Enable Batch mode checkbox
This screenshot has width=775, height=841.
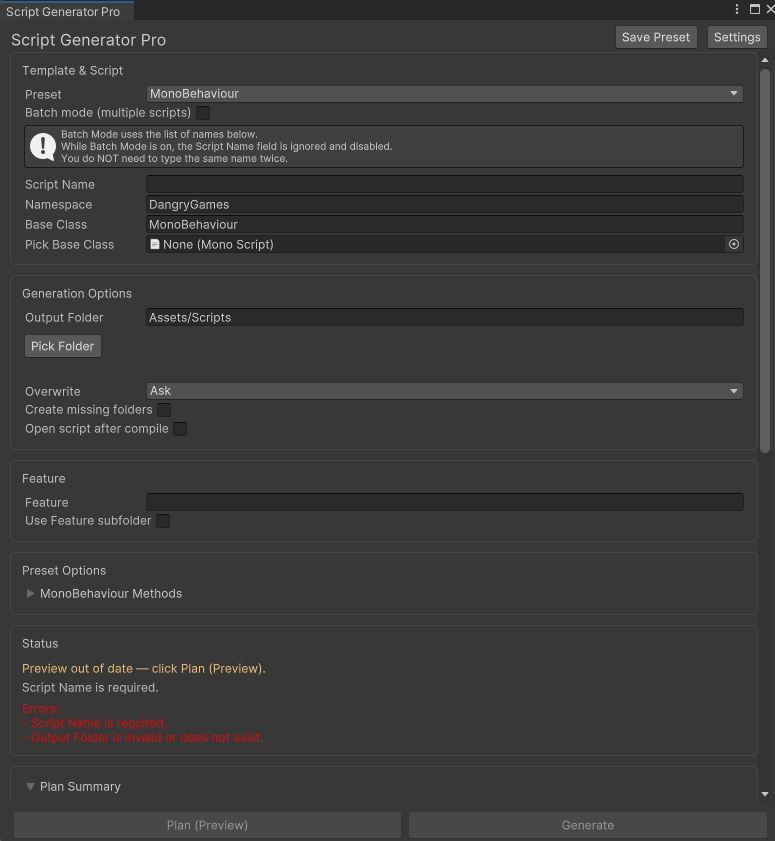203,113
